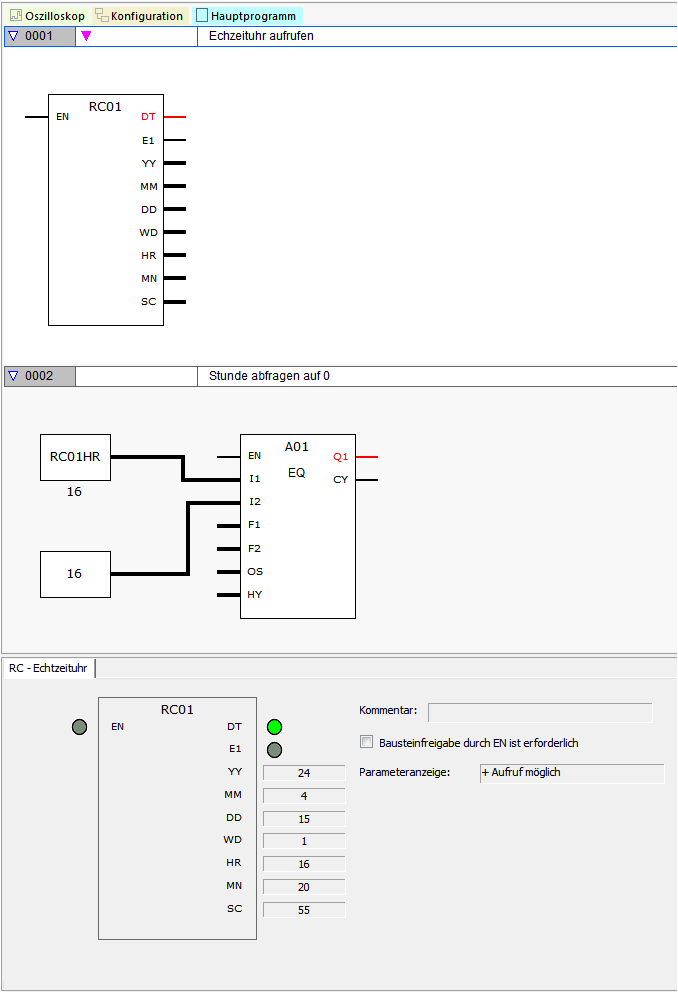Click the Oszilloskop tab icon
Viewport: 678px width, 993px height.
point(16,15)
